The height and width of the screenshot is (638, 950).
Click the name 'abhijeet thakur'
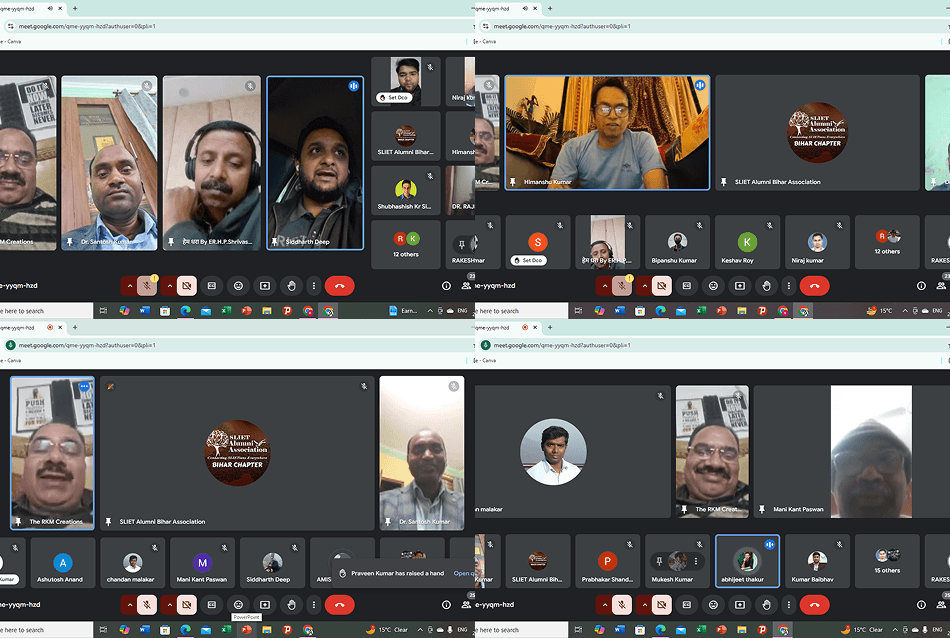(x=743, y=580)
